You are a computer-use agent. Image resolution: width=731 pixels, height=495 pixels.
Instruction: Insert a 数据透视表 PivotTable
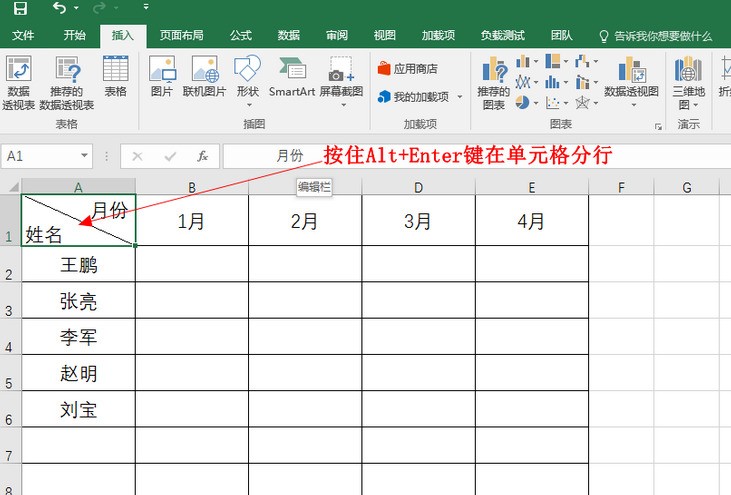[19, 83]
